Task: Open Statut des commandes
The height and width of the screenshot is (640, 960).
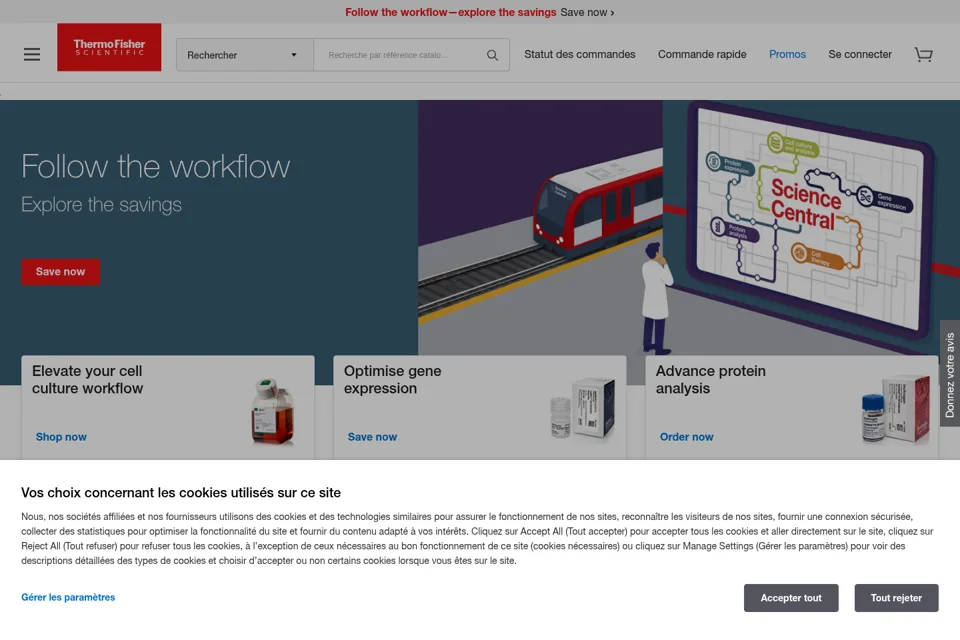Action: coord(580,55)
